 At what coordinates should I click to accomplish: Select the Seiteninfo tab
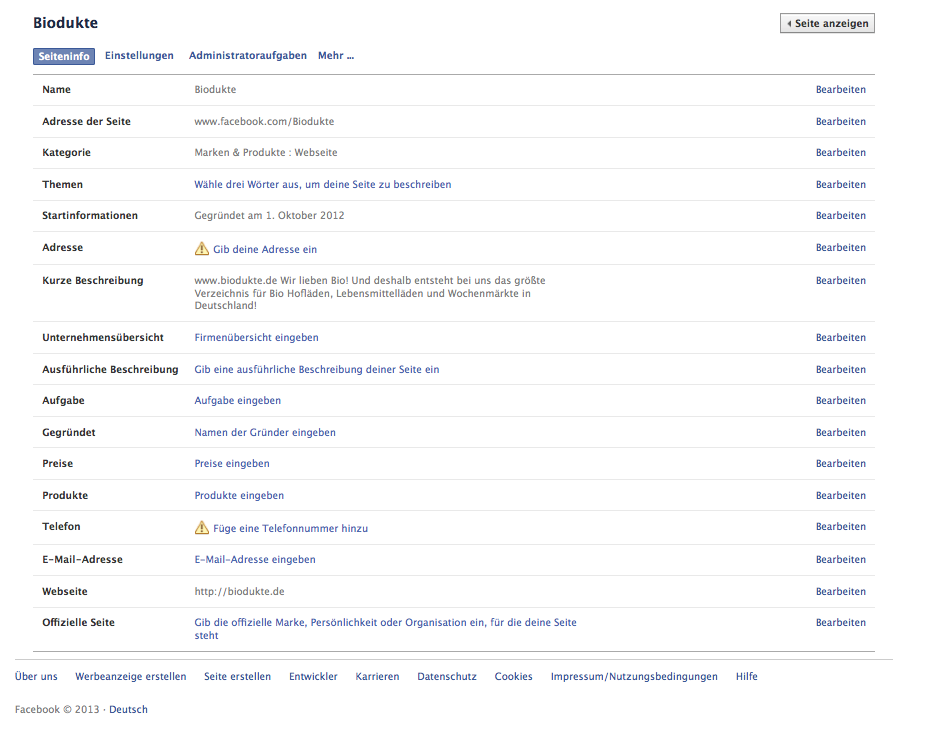64,57
